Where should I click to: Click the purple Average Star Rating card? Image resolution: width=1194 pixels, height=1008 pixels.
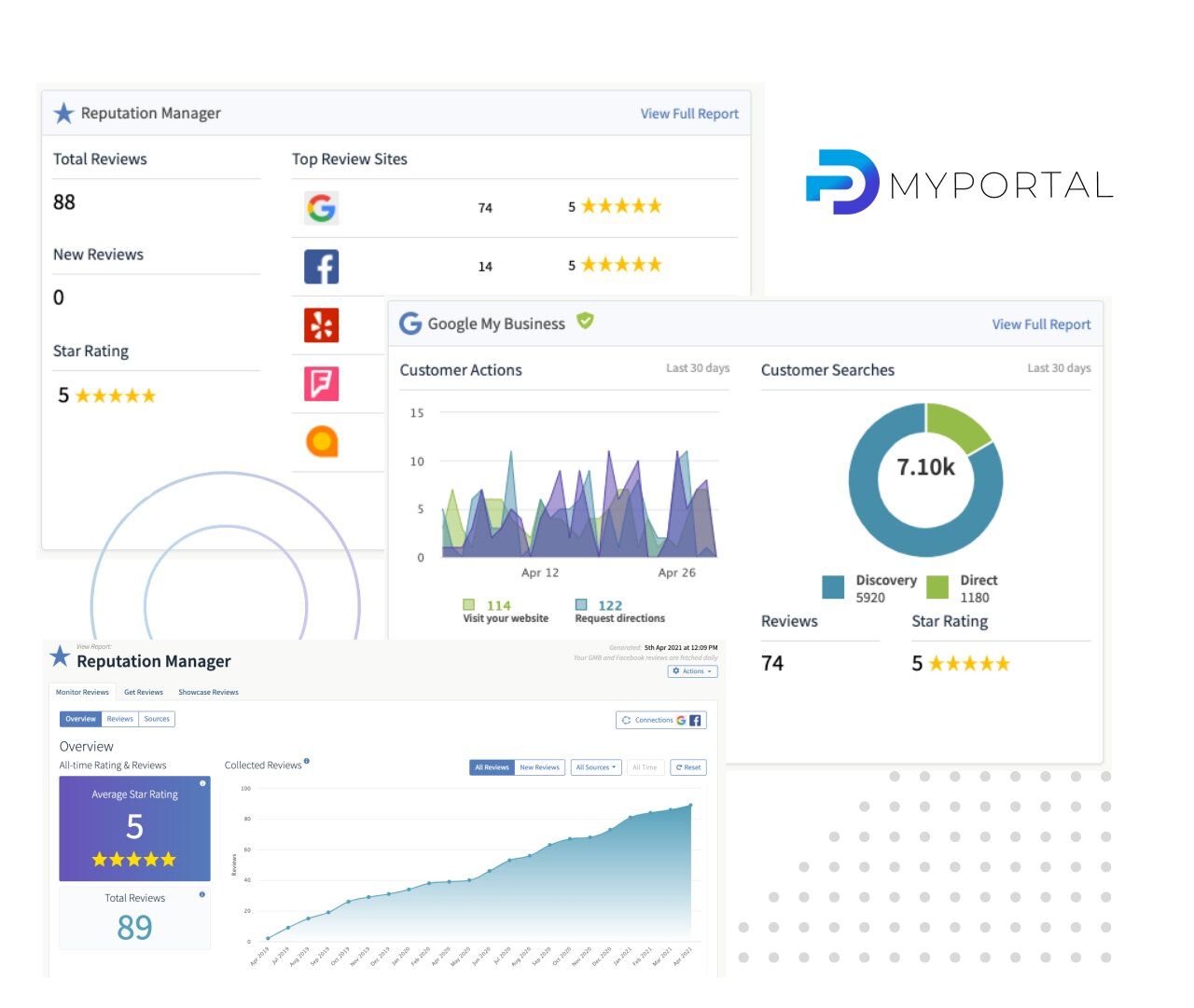tap(134, 829)
